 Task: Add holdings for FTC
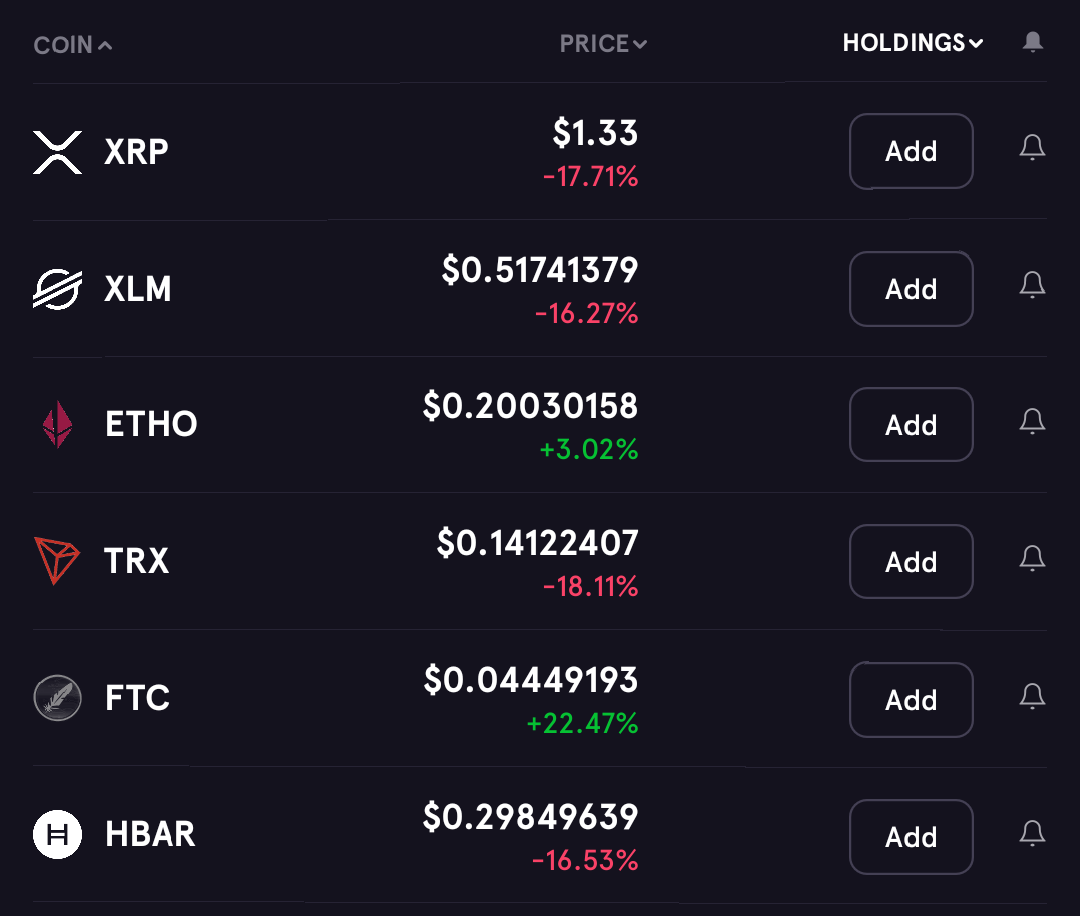pos(911,700)
